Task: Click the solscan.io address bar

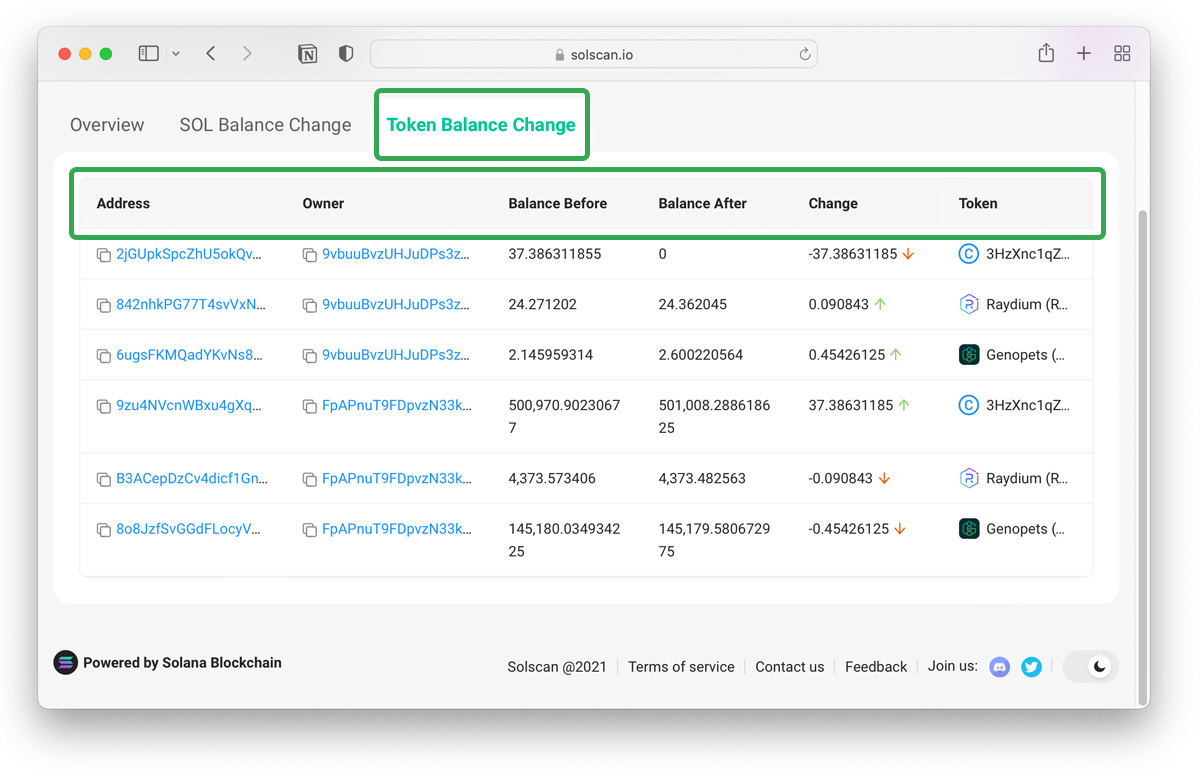Action: click(594, 54)
